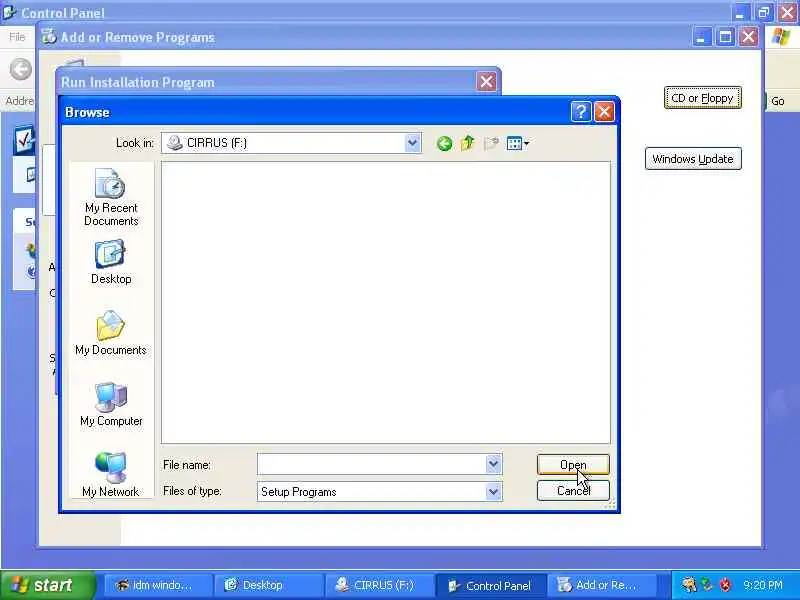The width and height of the screenshot is (800, 600).
Task: Expand the File name dropdown arrow
Action: (x=493, y=464)
